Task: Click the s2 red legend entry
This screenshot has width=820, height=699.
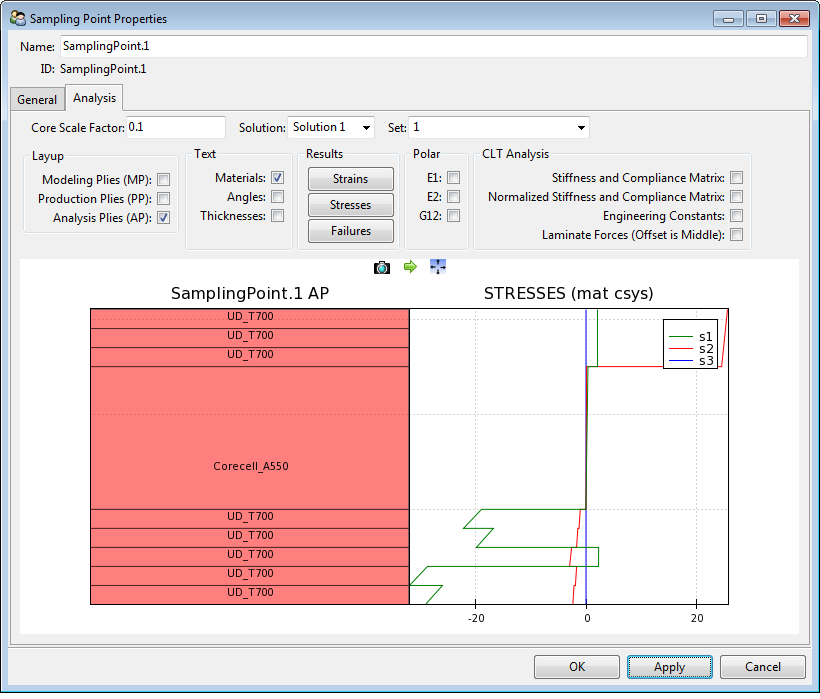Action: (690, 349)
